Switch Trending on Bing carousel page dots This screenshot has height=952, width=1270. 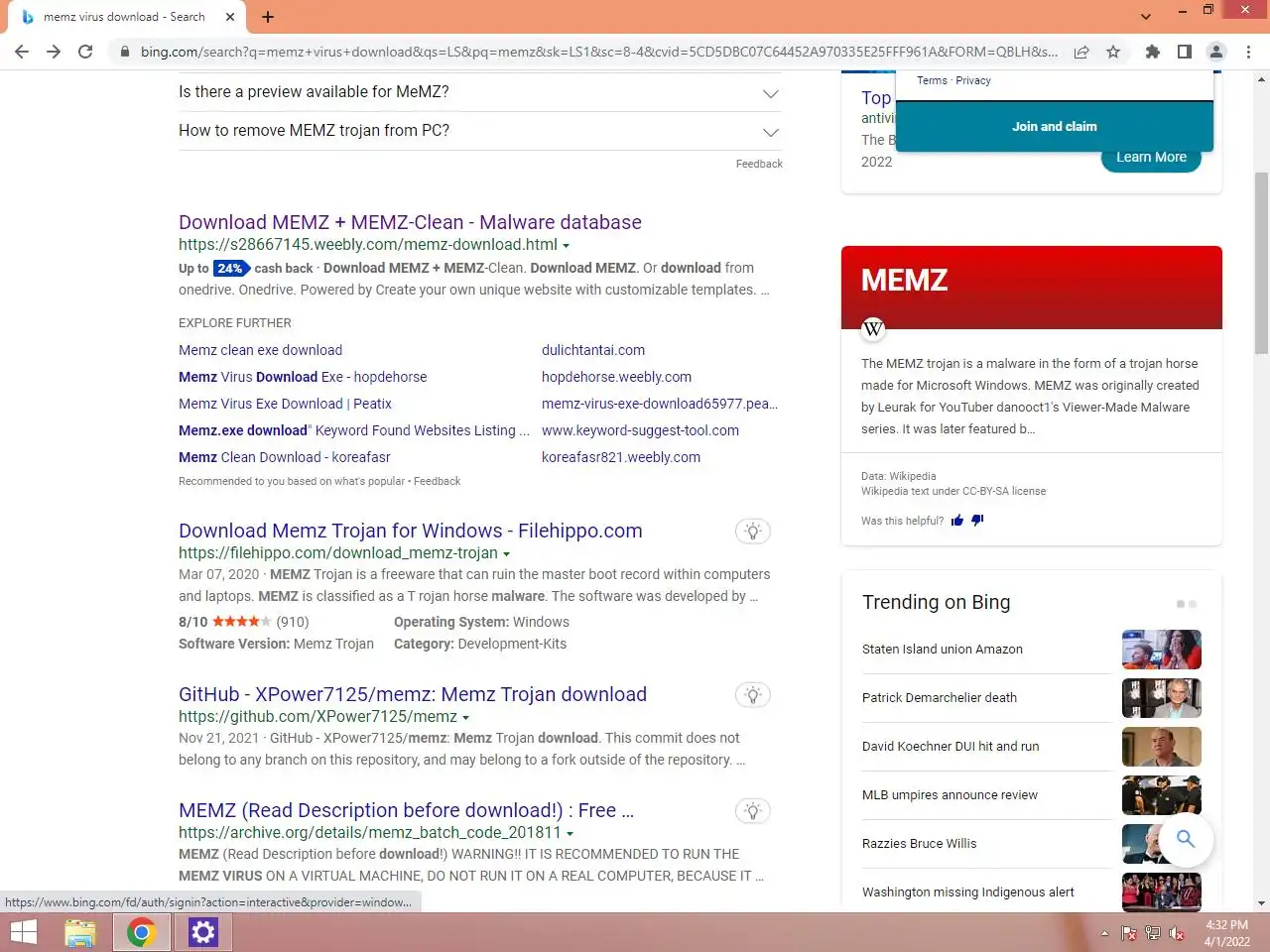[x=1187, y=604]
